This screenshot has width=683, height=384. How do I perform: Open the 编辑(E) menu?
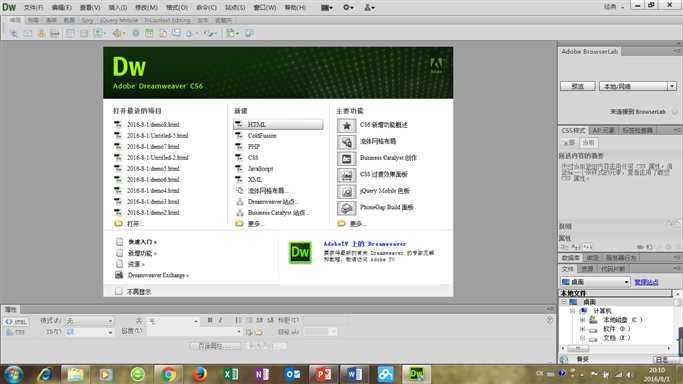(x=61, y=7)
